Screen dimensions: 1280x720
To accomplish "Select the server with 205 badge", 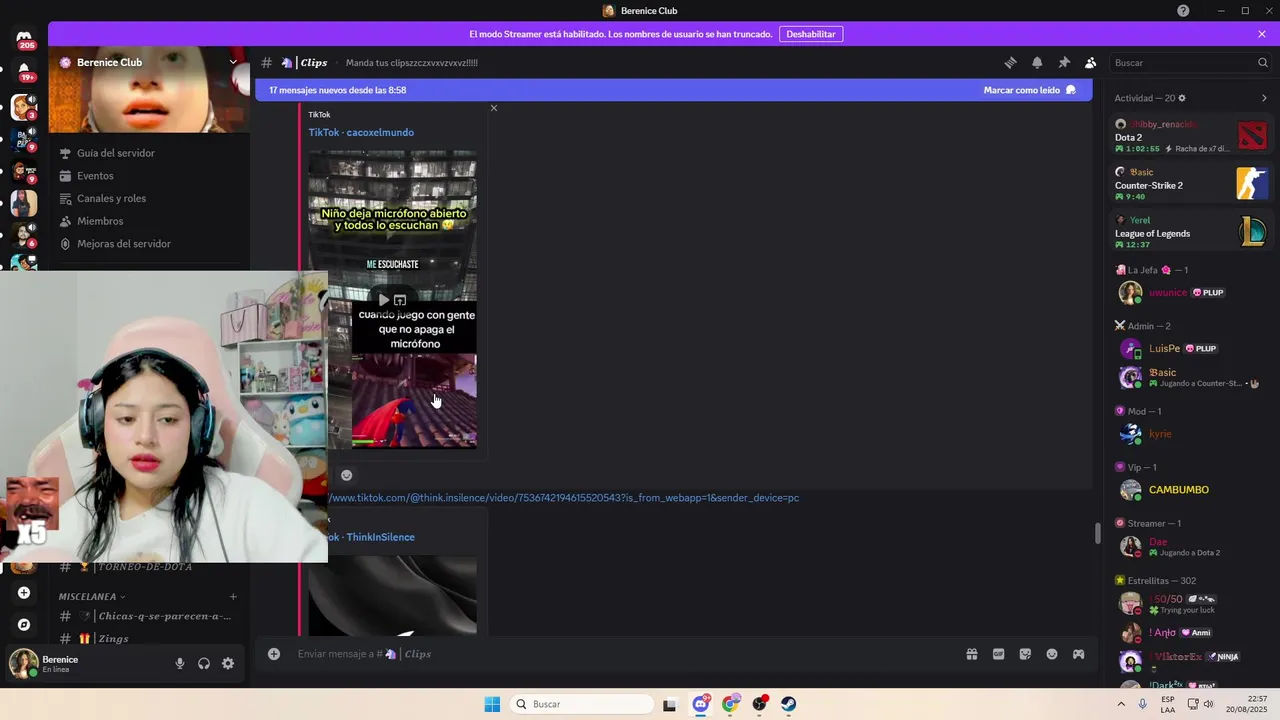I will [x=24, y=38].
